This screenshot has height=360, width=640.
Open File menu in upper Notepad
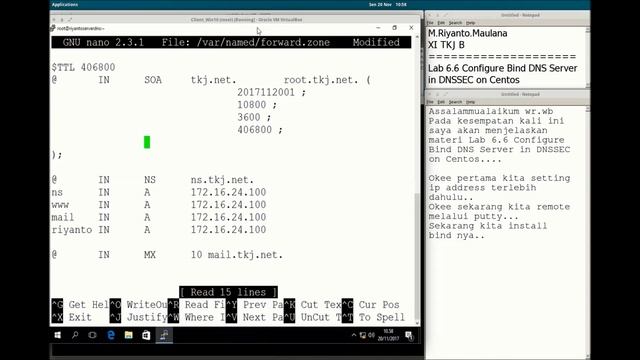point(430,23)
